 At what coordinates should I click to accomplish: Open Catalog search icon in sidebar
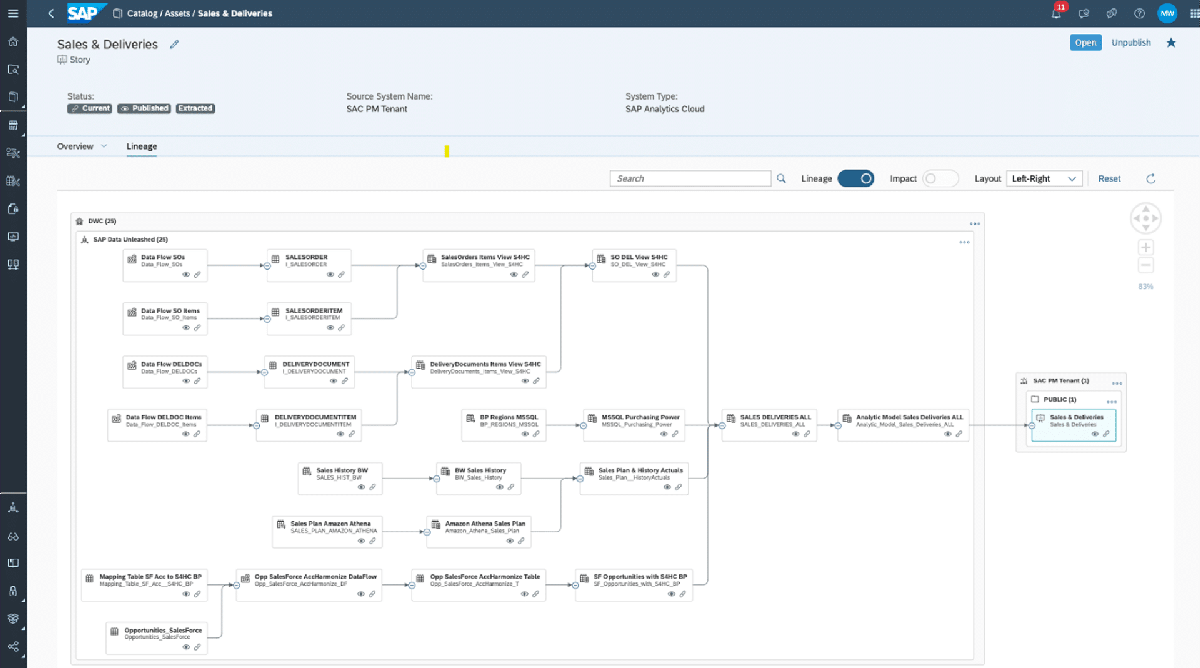coord(13,70)
